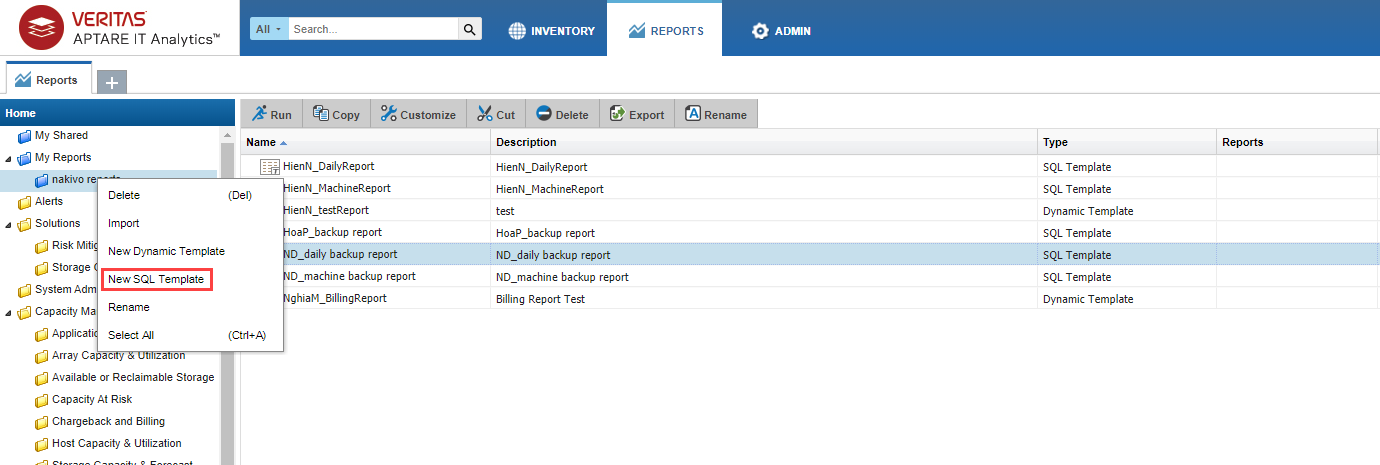Click the Cut scissors button
The image size is (1380, 465).
click(x=496, y=115)
